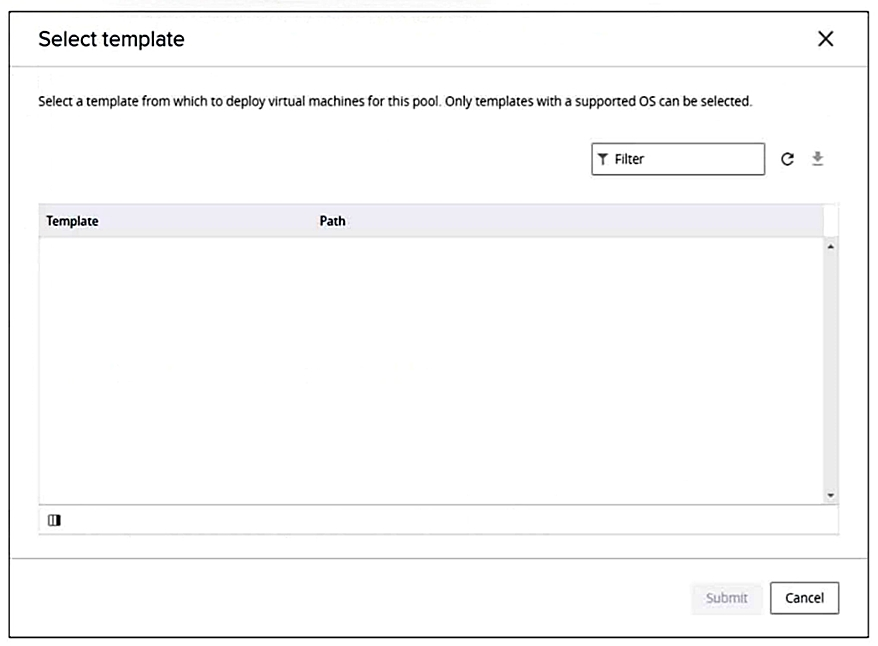Click the download/export icon beside refresh
878x646 pixels.
point(818,159)
